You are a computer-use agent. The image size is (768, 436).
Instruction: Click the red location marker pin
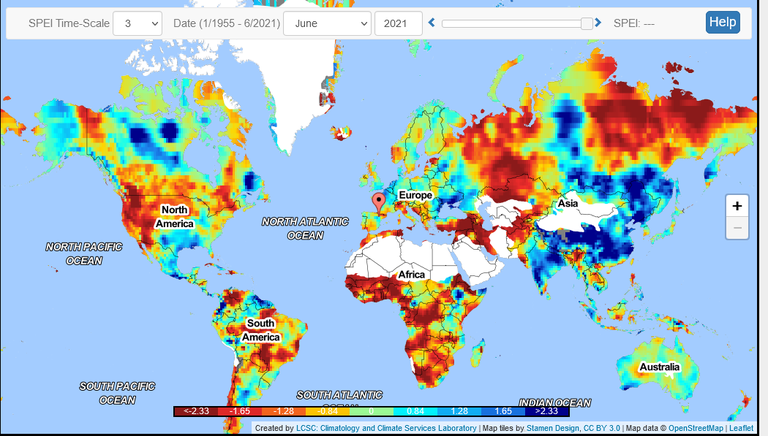378,202
